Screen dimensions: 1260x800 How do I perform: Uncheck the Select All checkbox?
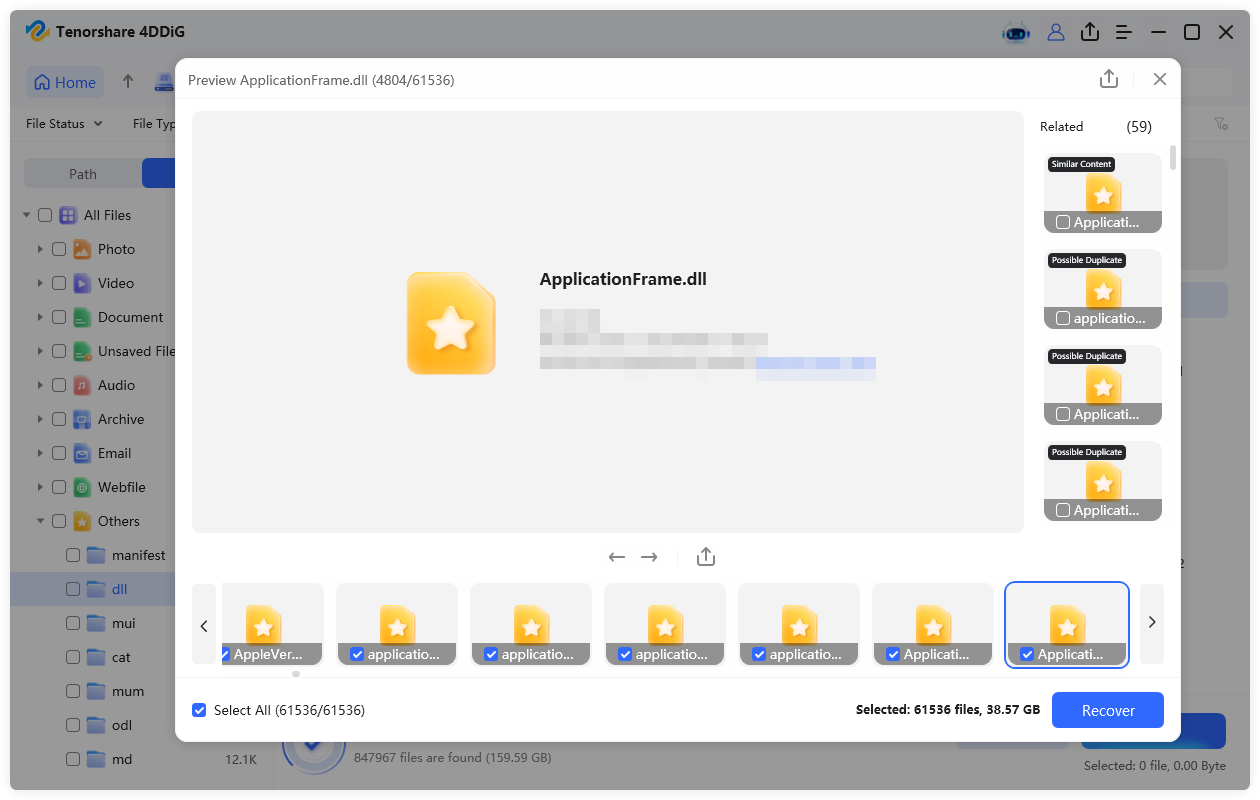click(x=199, y=710)
